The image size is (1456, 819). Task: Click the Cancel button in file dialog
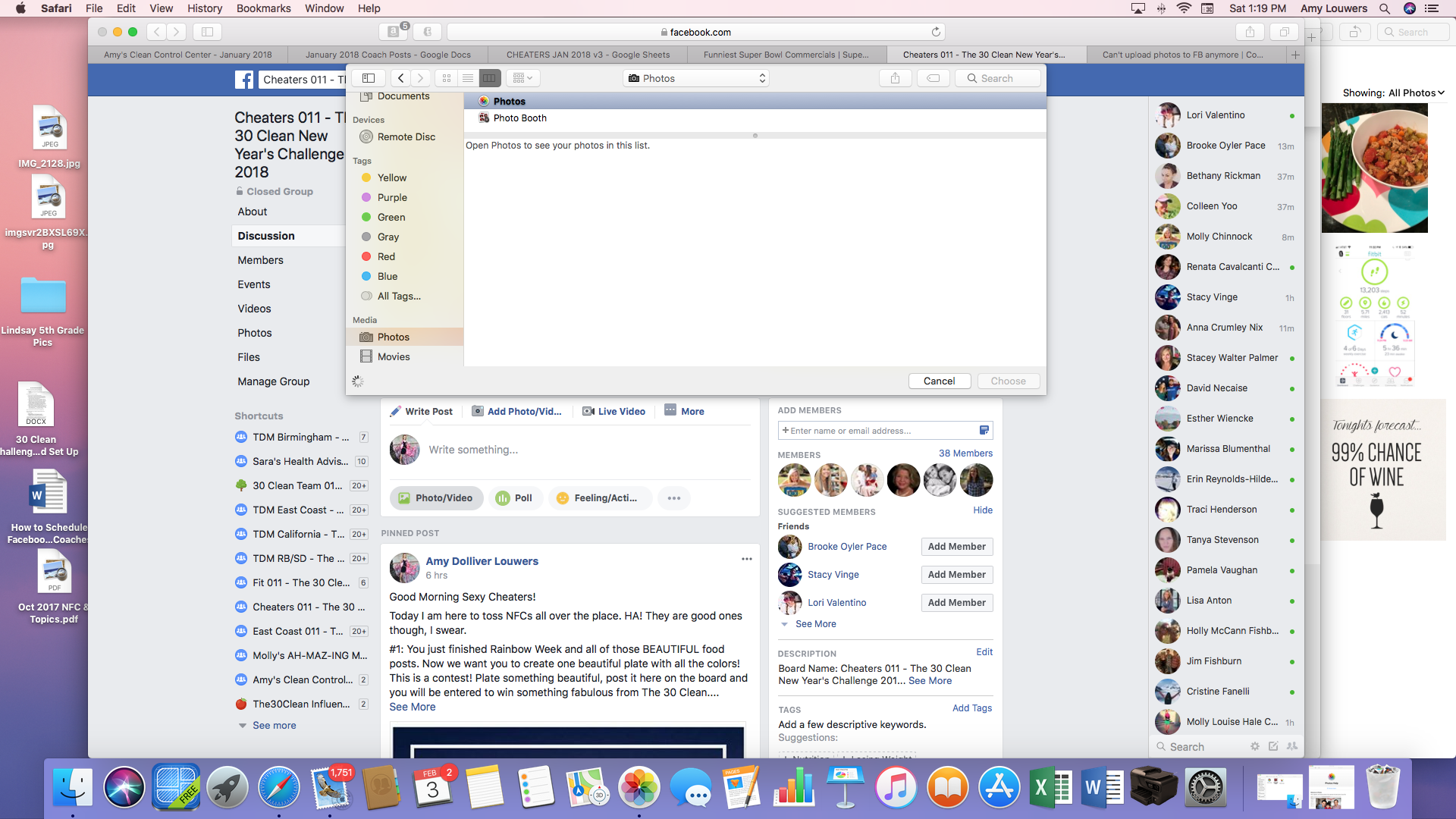[939, 381]
